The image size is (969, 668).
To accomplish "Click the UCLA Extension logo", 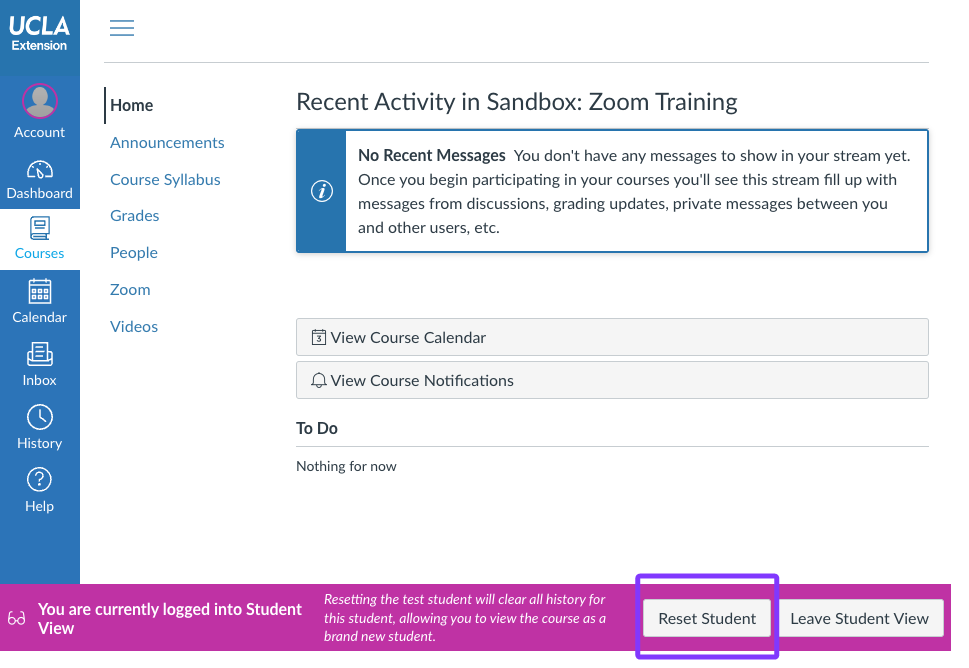I will tap(40, 33).
